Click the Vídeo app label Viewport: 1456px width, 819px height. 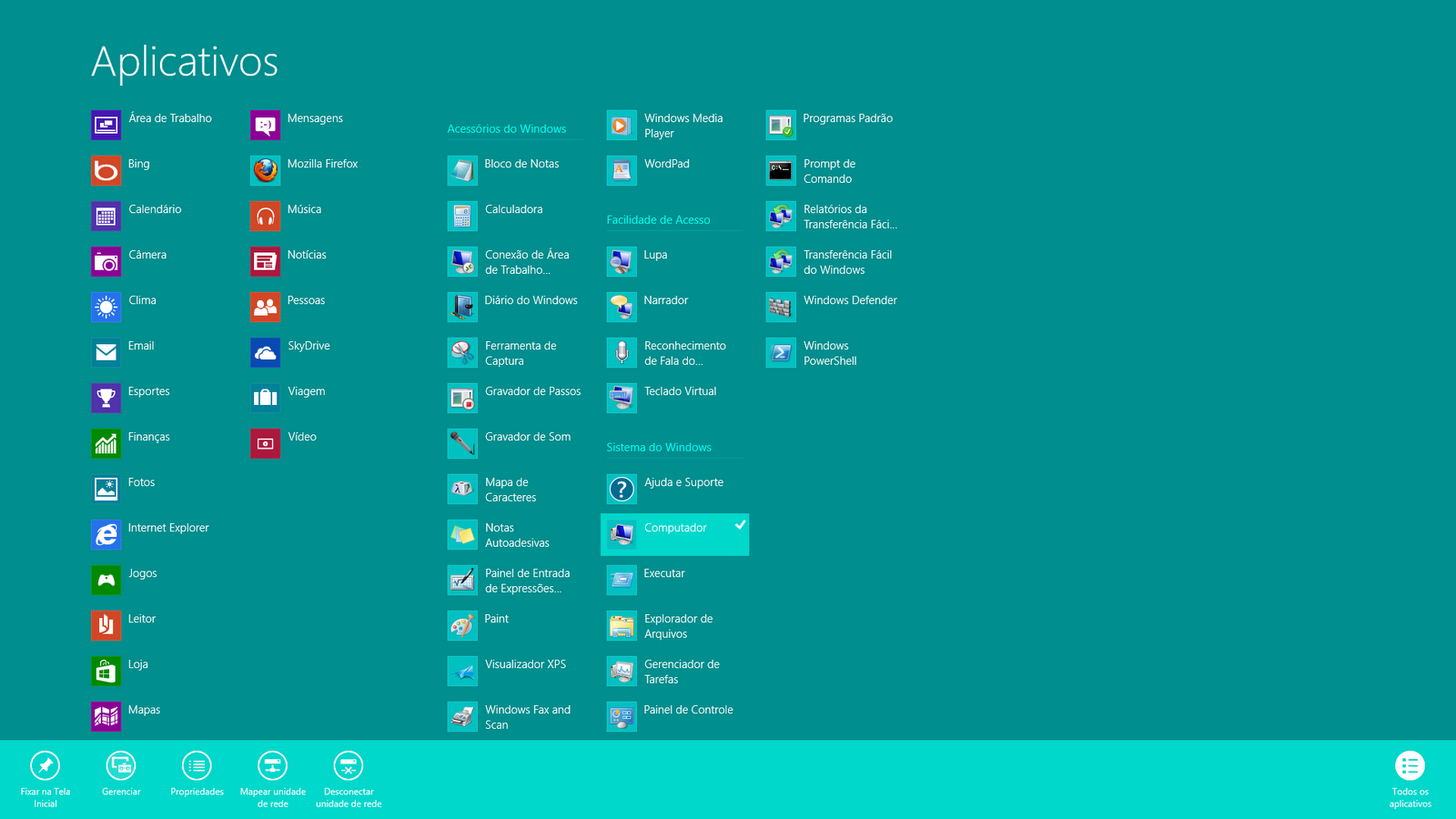(x=302, y=437)
